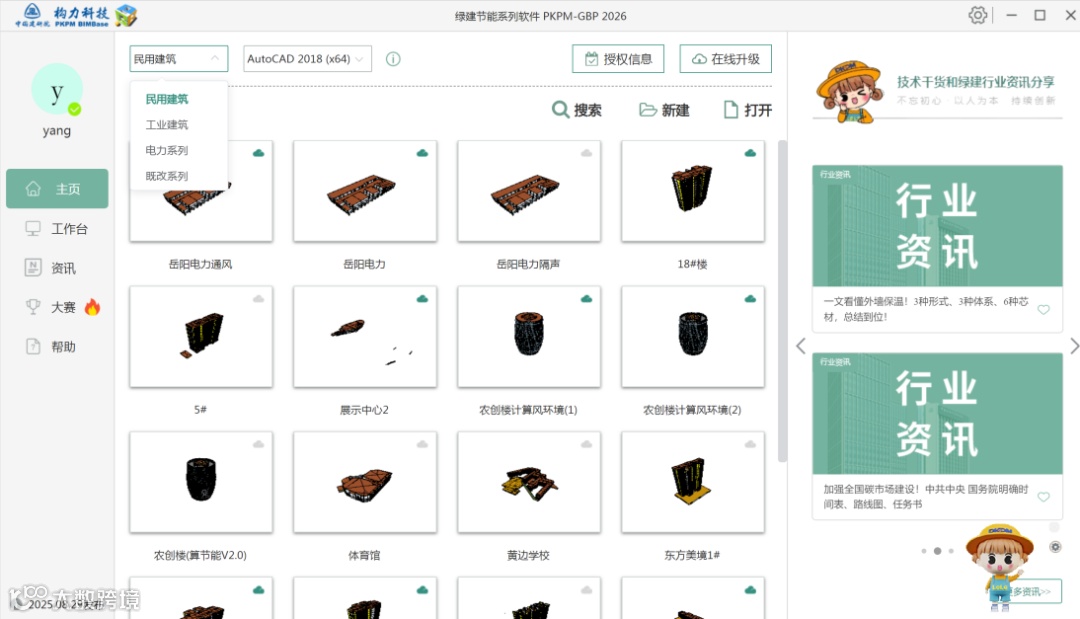Screen dimensions: 1080x619
Task: Click the help document icon
Action: point(33,346)
